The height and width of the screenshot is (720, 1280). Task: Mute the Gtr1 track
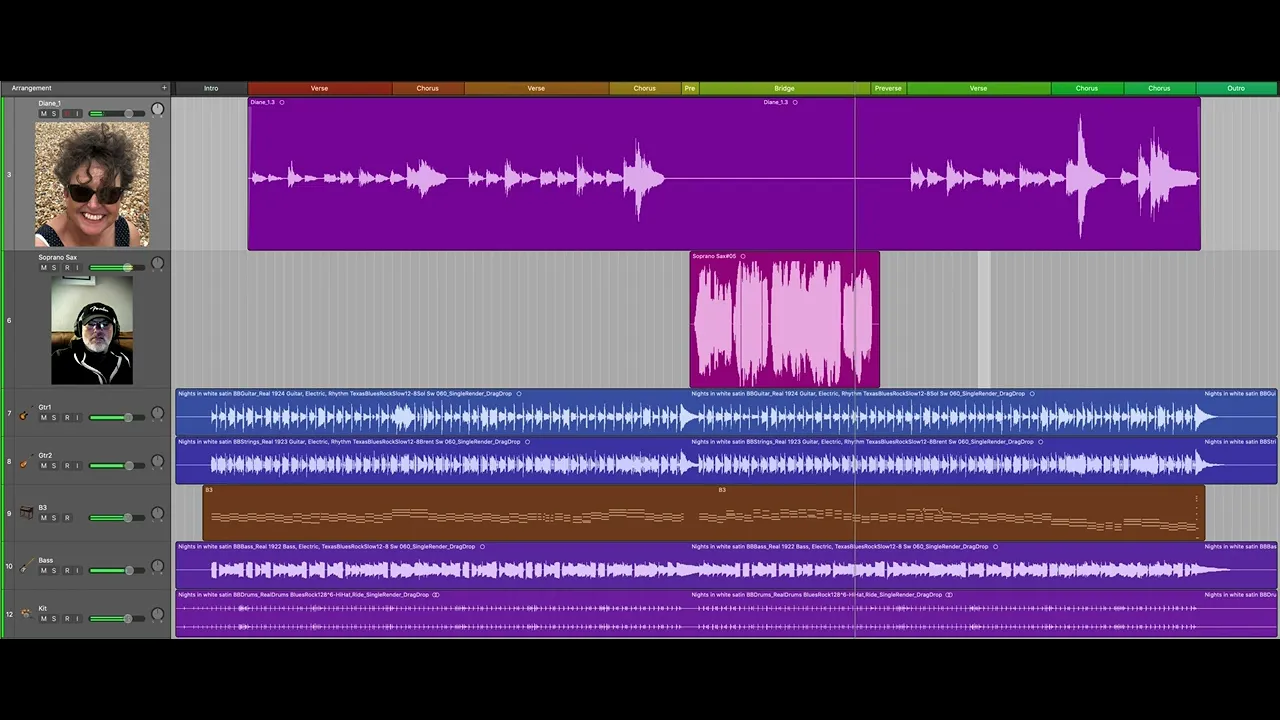coord(43,418)
